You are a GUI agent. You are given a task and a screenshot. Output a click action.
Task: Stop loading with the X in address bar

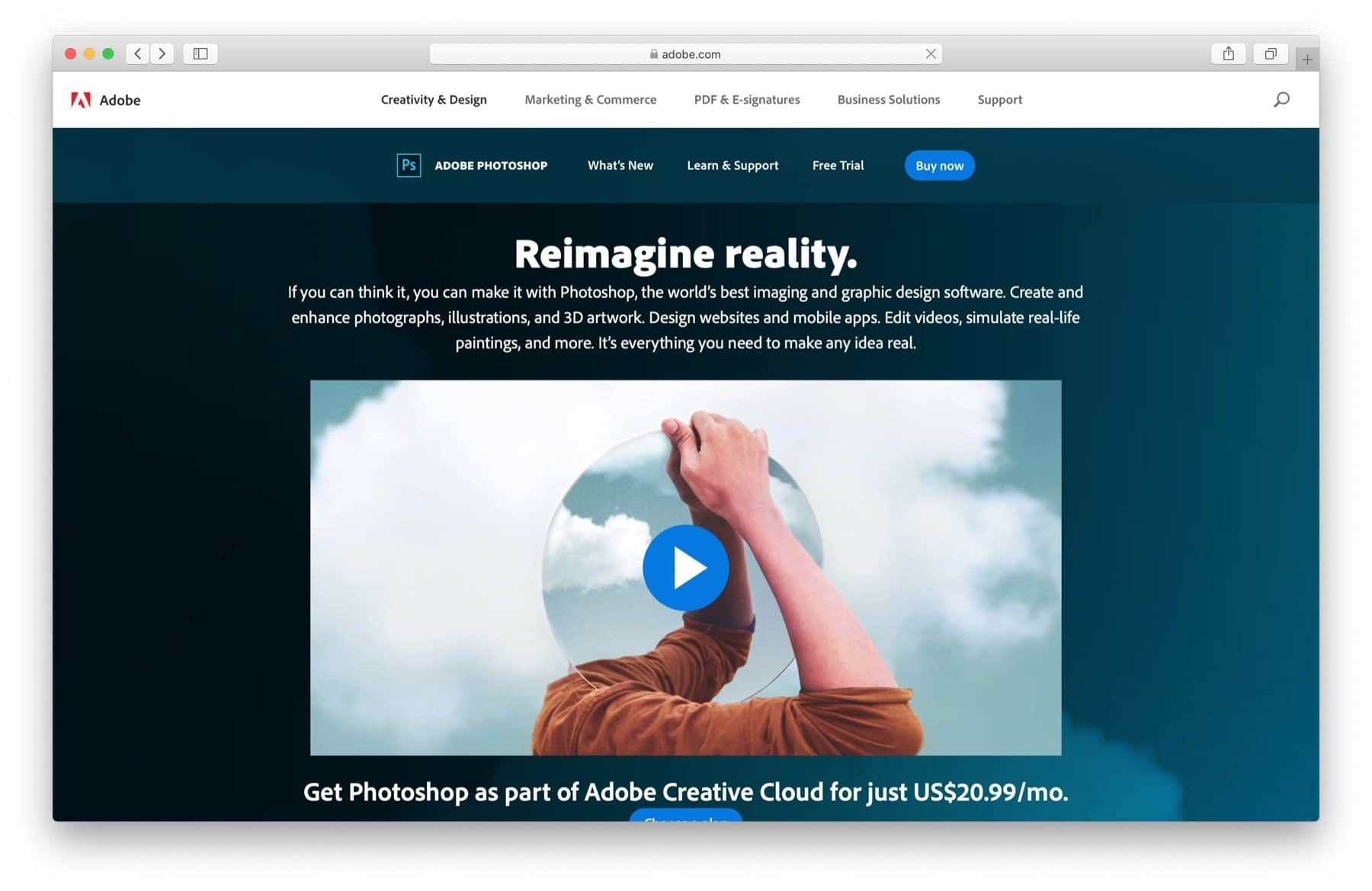(x=931, y=53)
